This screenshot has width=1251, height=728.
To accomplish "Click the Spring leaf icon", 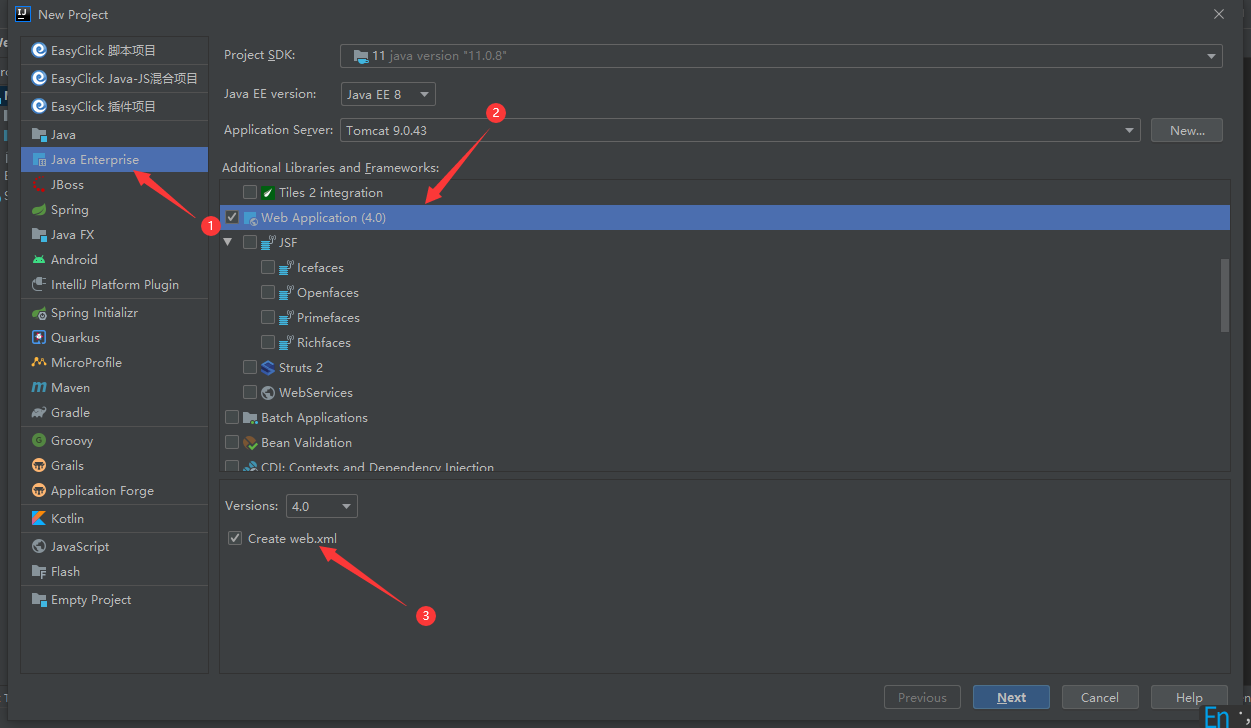I will click(x=39, y=210).
